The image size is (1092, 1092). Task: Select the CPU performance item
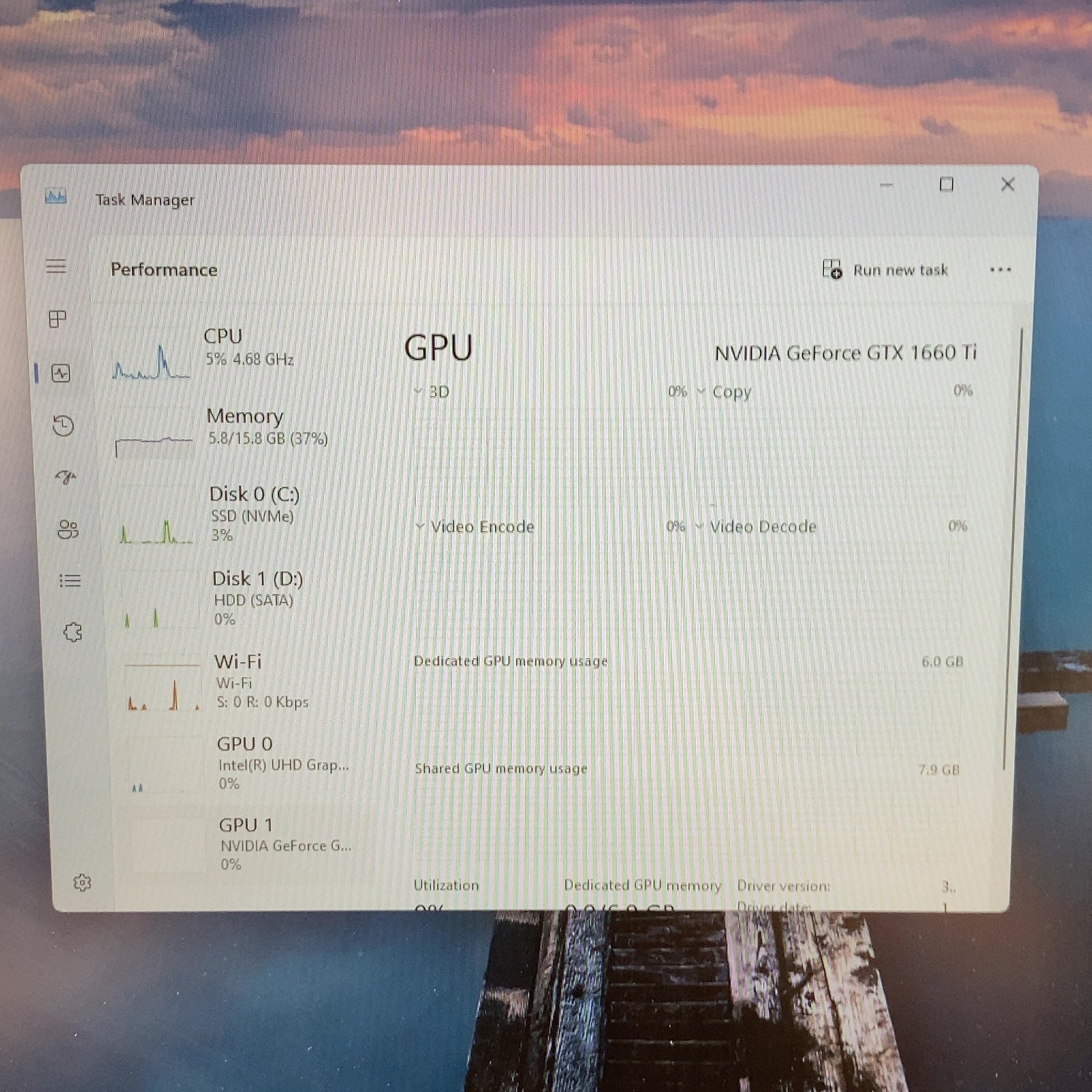click(x=236, y=354)
